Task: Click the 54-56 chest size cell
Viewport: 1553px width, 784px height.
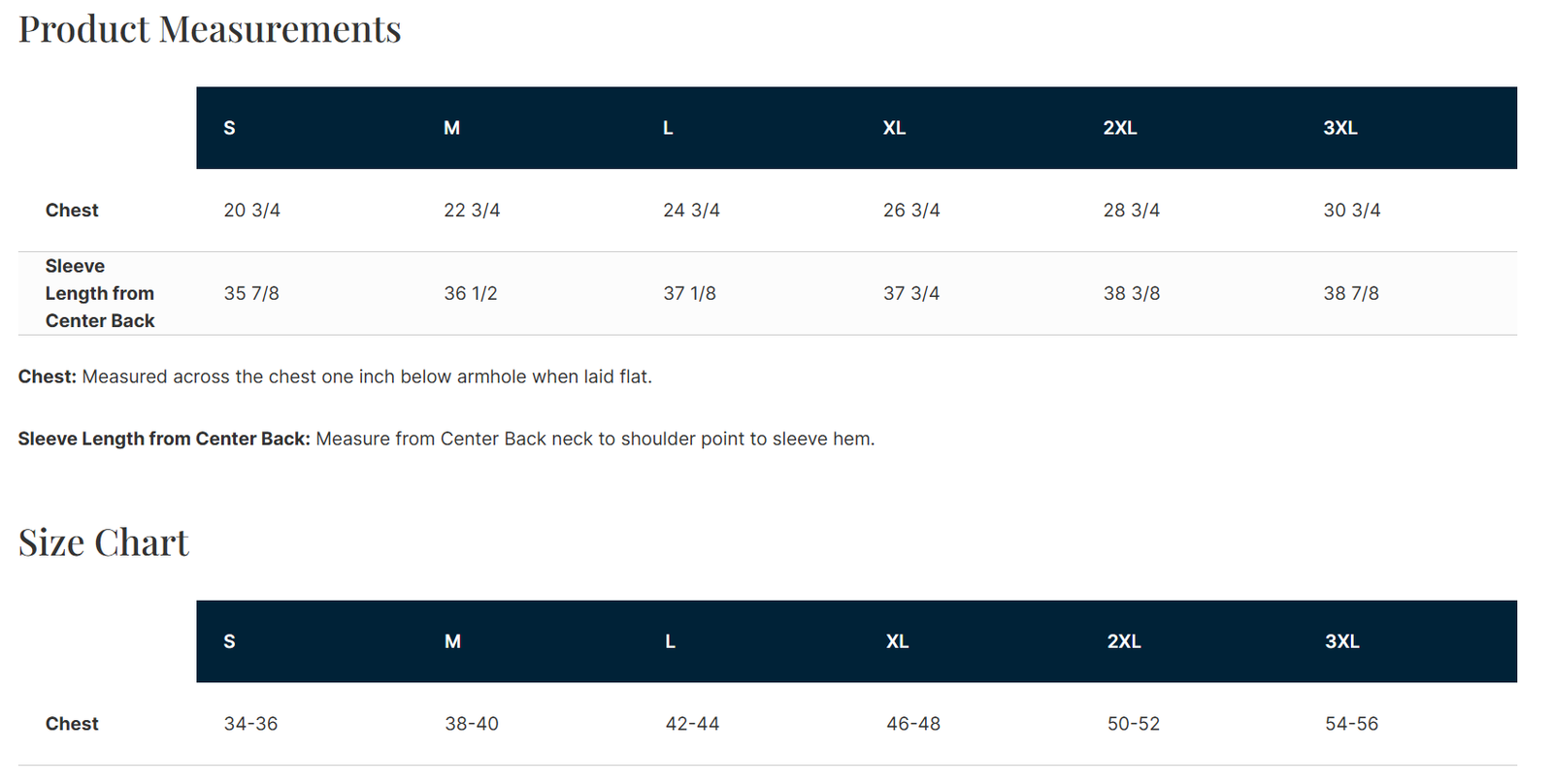Action: [1351, 724]
